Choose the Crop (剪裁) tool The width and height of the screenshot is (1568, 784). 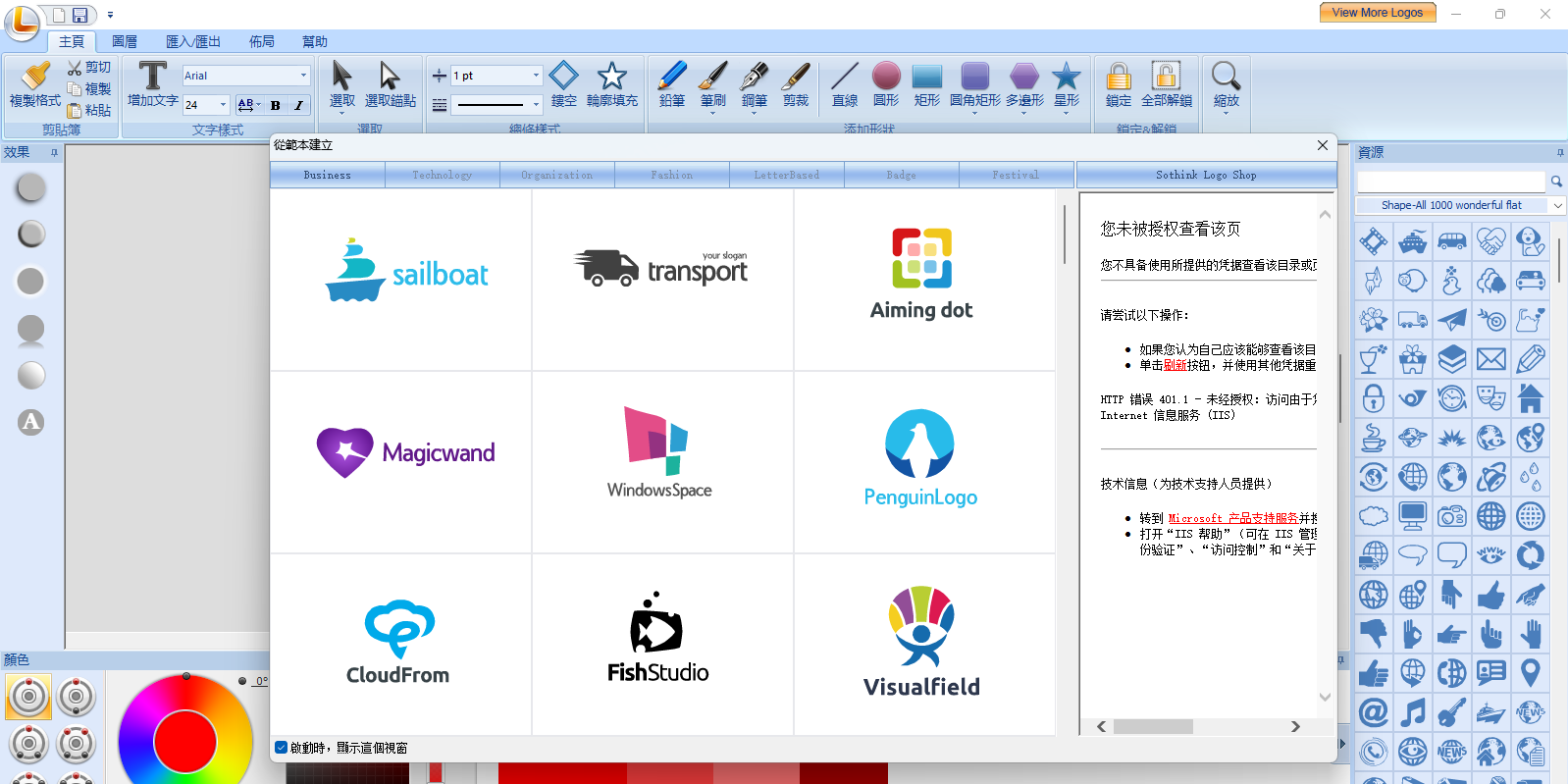pyautogui.click(x=796, y=84)
